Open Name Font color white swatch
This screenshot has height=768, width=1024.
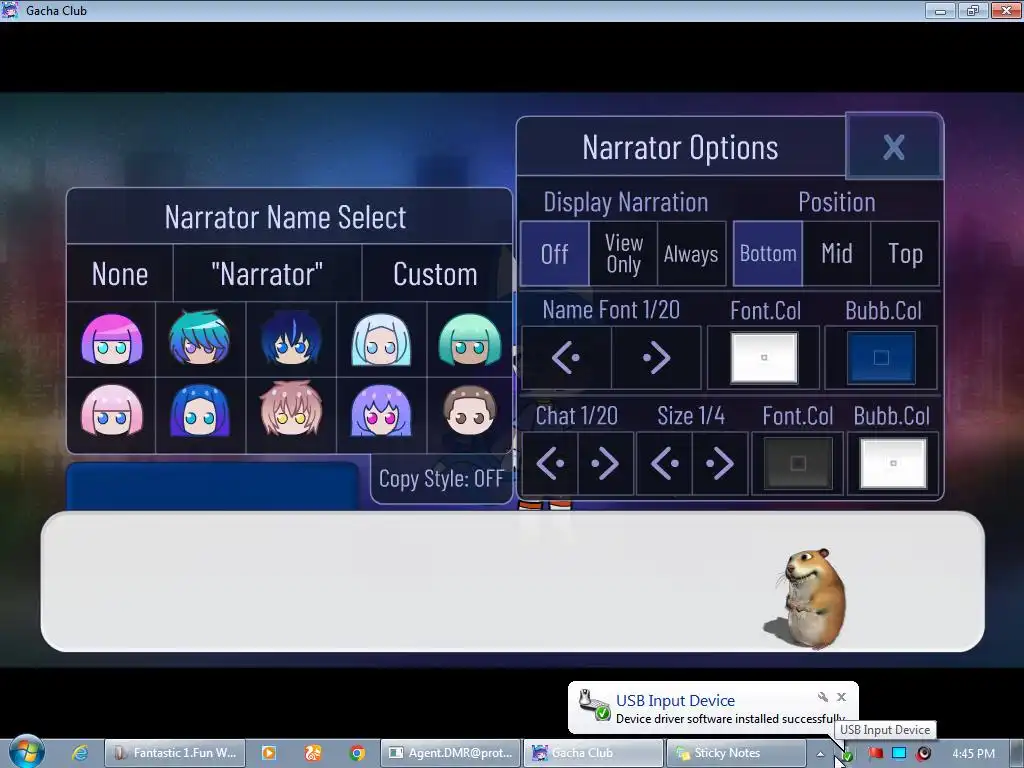coord(764,357)
